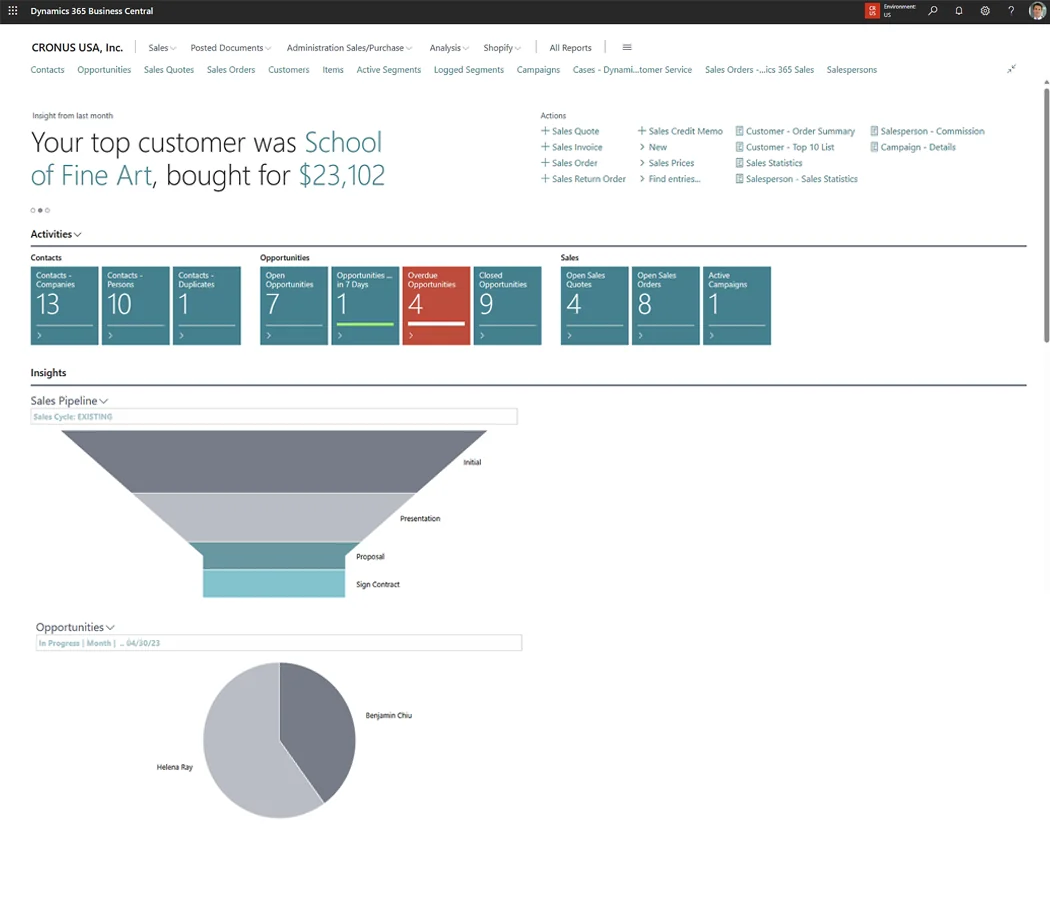The image size is (1050, 900).
Task: Open the app launcher waffle icon
Action: 13,11
